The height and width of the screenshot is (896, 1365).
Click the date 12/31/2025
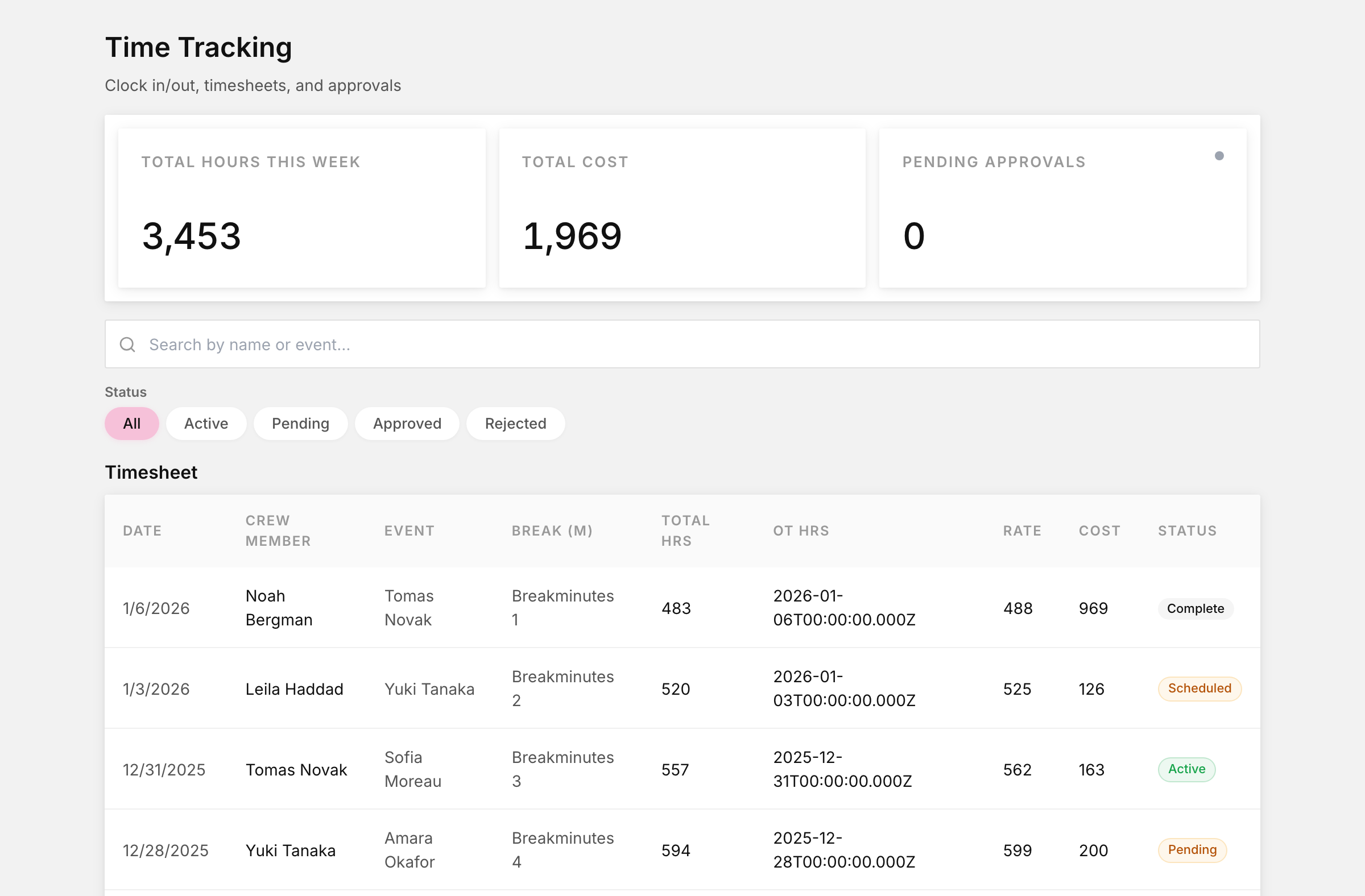pos(164,770)
